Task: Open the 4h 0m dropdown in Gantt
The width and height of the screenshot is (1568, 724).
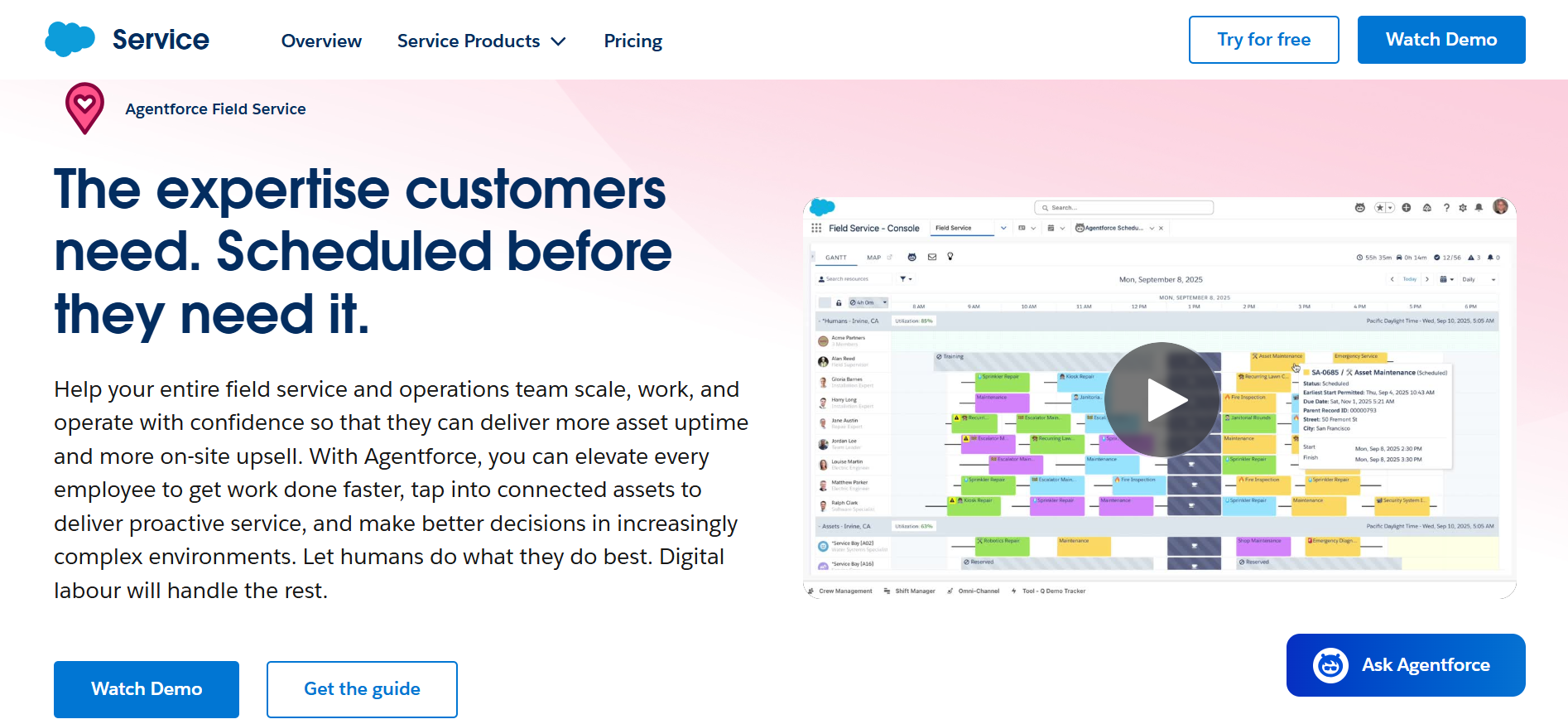Action: click(x=868, y=302)
